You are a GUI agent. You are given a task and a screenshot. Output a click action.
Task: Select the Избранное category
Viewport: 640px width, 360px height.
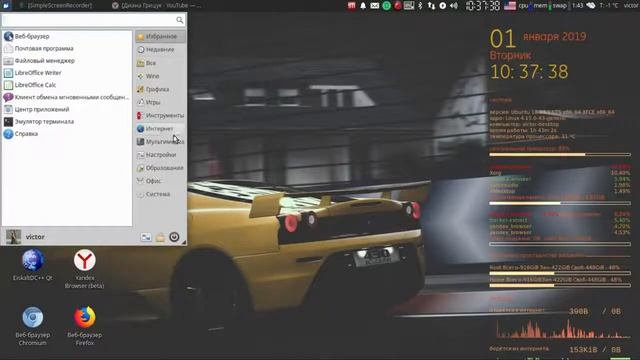(x=160, y=37)
